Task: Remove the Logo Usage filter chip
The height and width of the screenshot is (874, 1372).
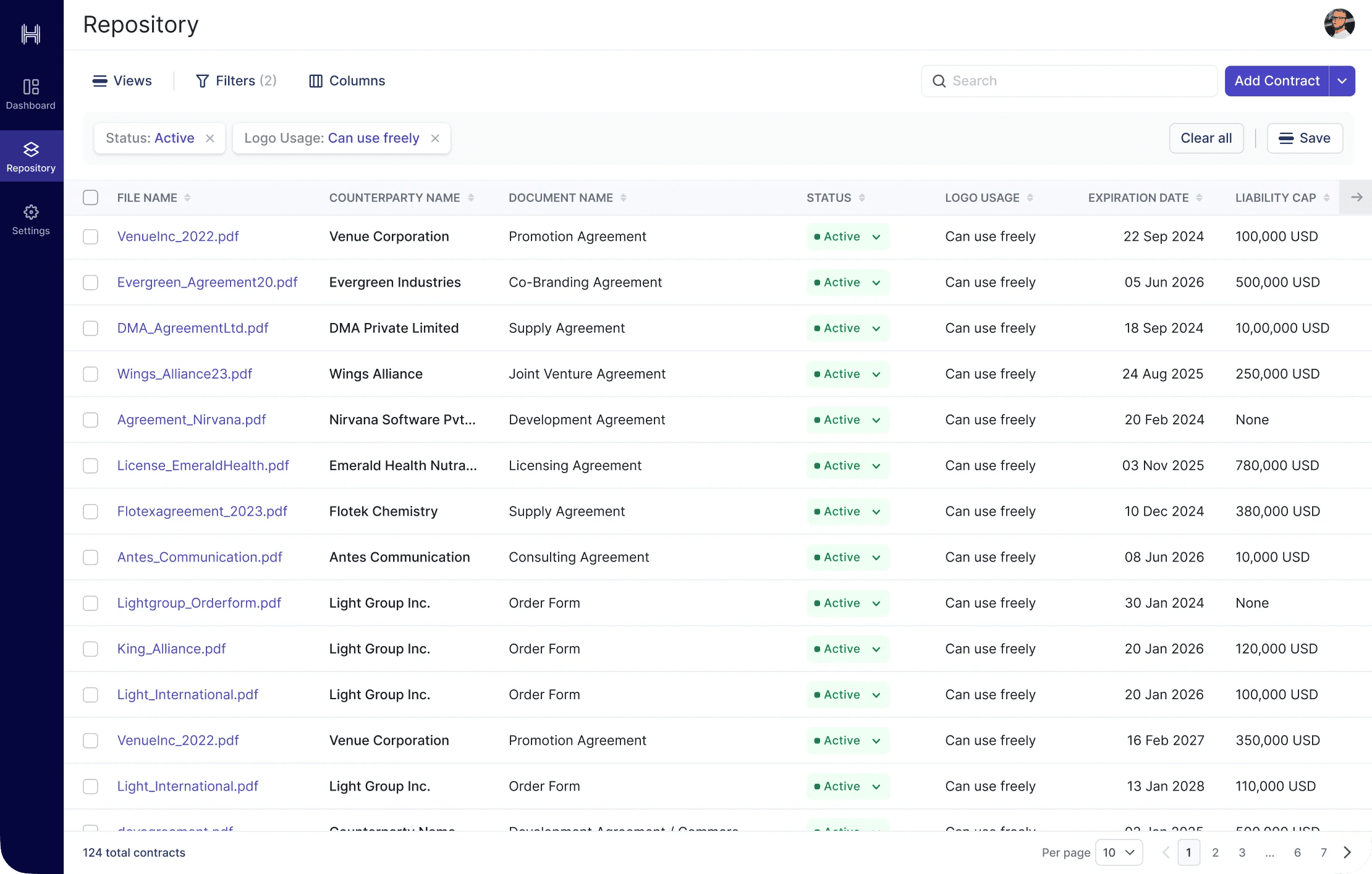Action: coord(435,138)
